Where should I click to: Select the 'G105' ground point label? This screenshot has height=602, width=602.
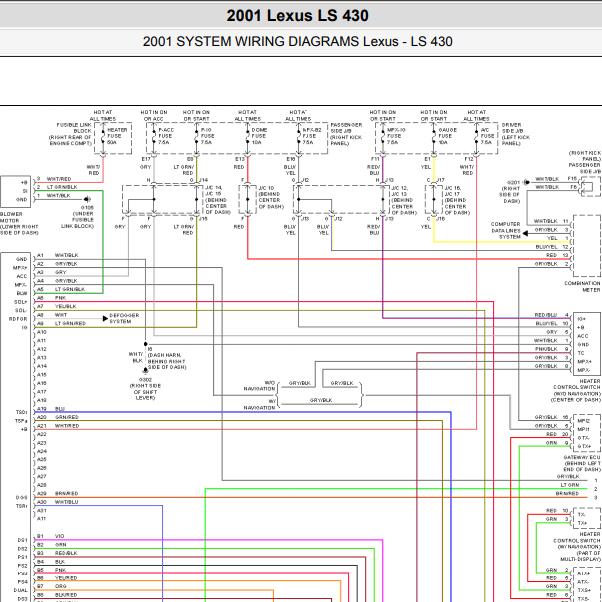coord(87,208)
